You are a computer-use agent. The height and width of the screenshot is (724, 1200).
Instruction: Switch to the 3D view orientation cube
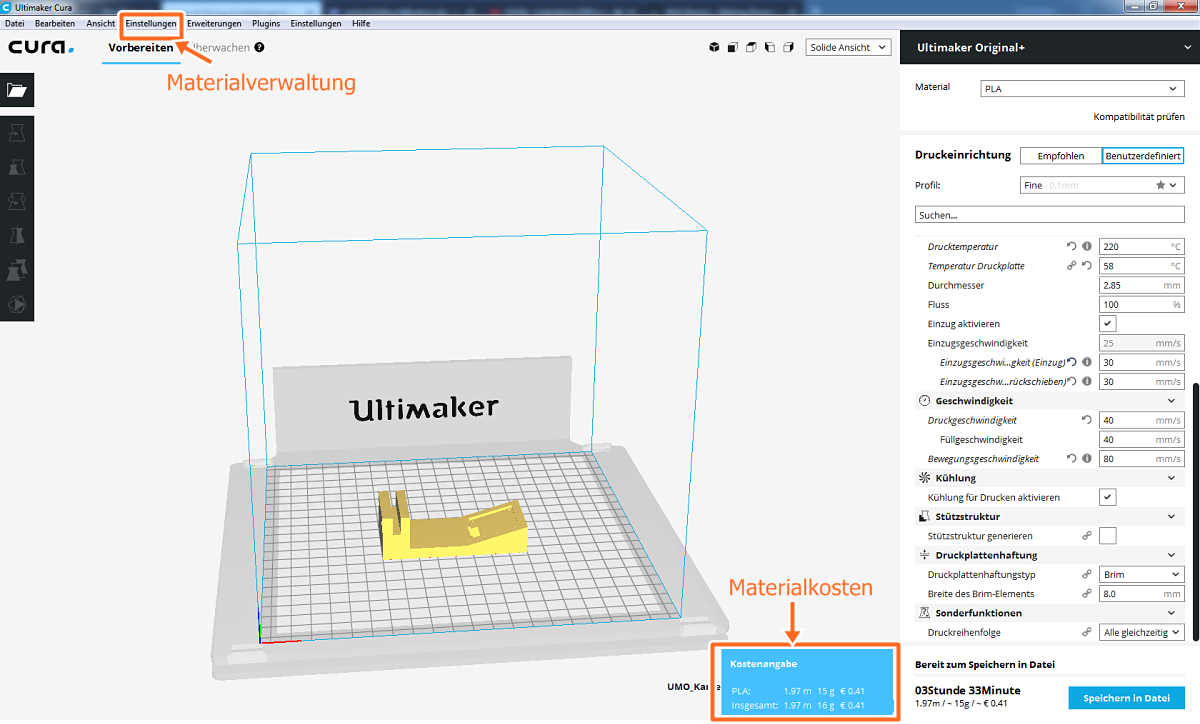click(713, 46)
